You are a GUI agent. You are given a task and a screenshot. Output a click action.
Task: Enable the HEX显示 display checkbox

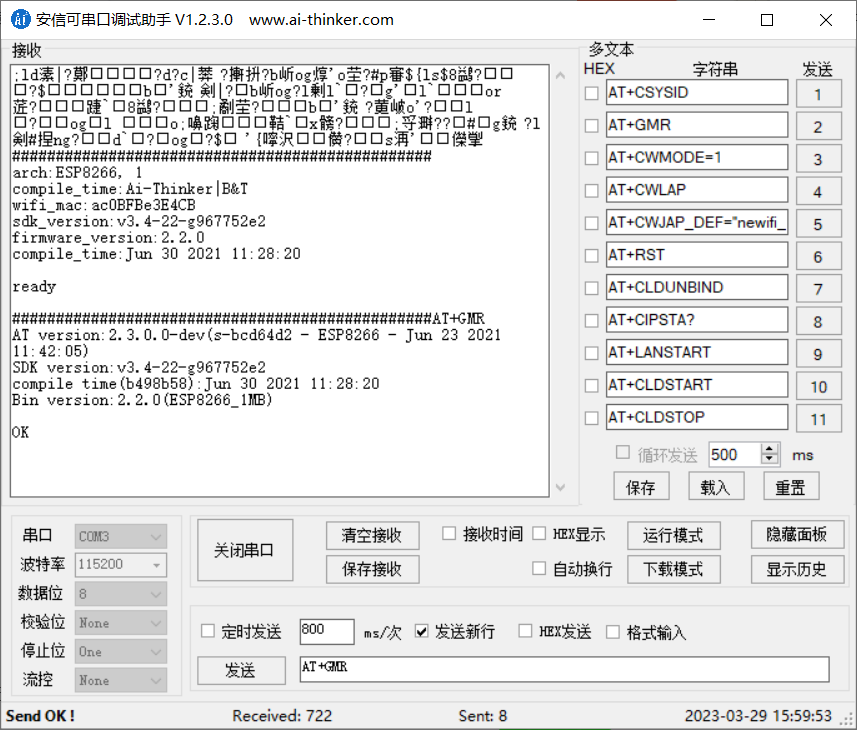click(538, 534)
